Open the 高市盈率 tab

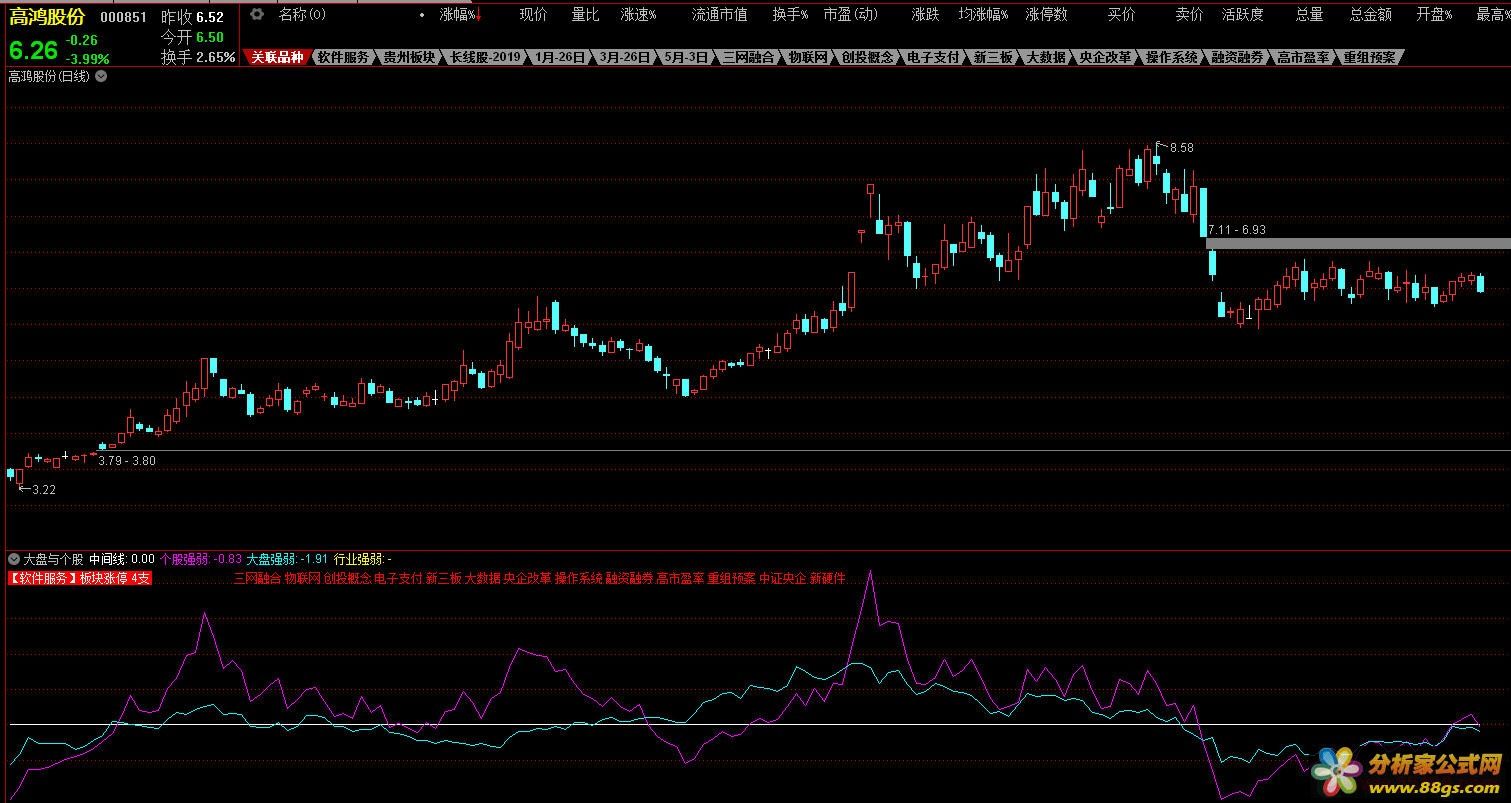tap(1303, 57)
